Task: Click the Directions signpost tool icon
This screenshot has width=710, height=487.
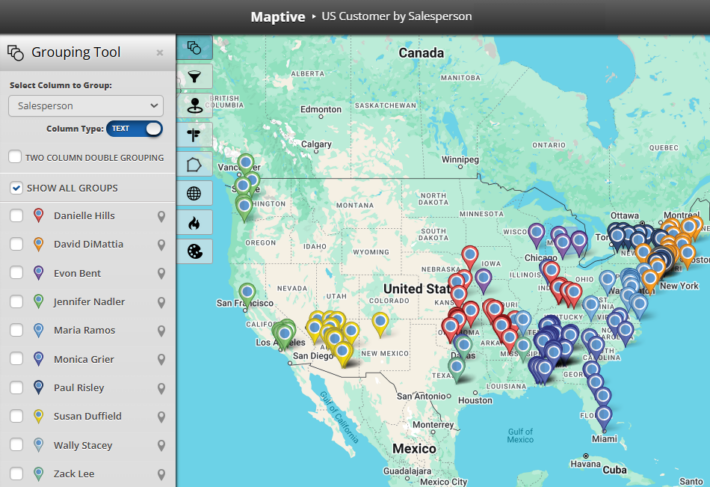Action: coord(194,134)
